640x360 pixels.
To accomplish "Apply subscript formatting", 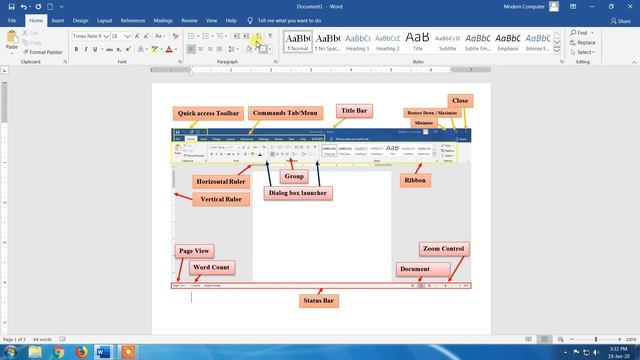I will point(119,49).
